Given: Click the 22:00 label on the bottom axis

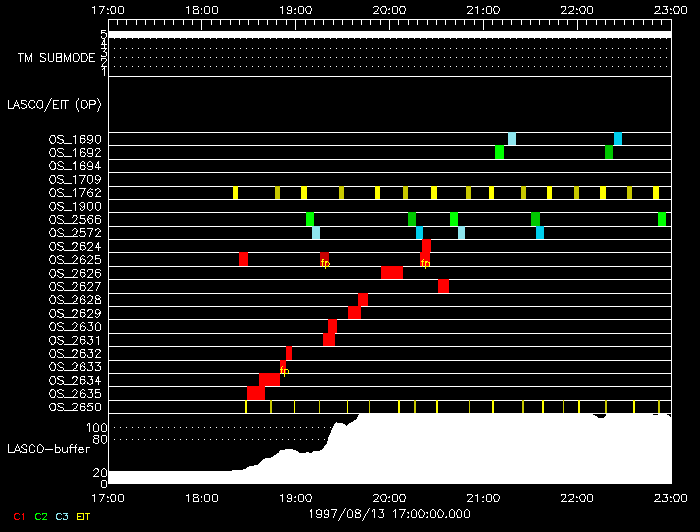Looking at the screenshot, I should [576, 497].
